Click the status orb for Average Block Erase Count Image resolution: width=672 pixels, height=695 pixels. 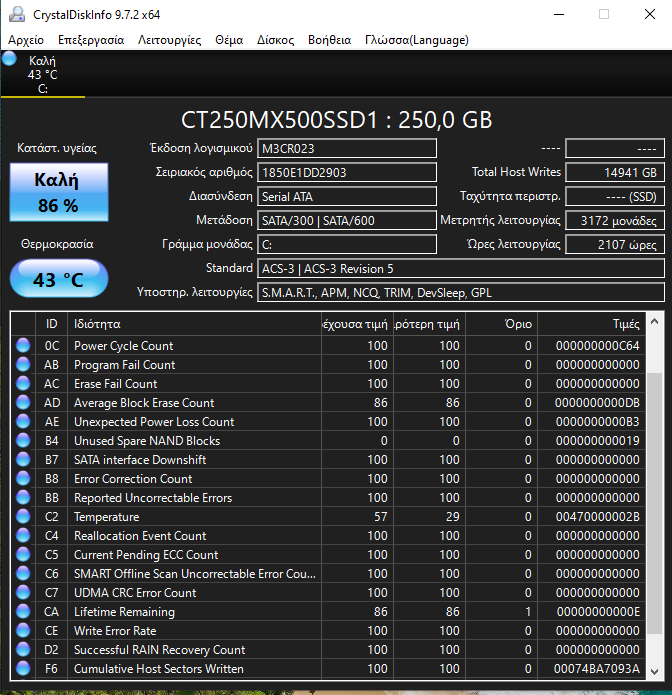coord(23,403)
